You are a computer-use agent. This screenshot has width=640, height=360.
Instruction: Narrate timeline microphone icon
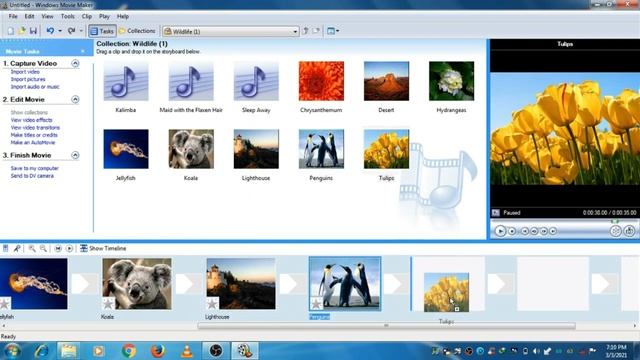tap(17, 248)
